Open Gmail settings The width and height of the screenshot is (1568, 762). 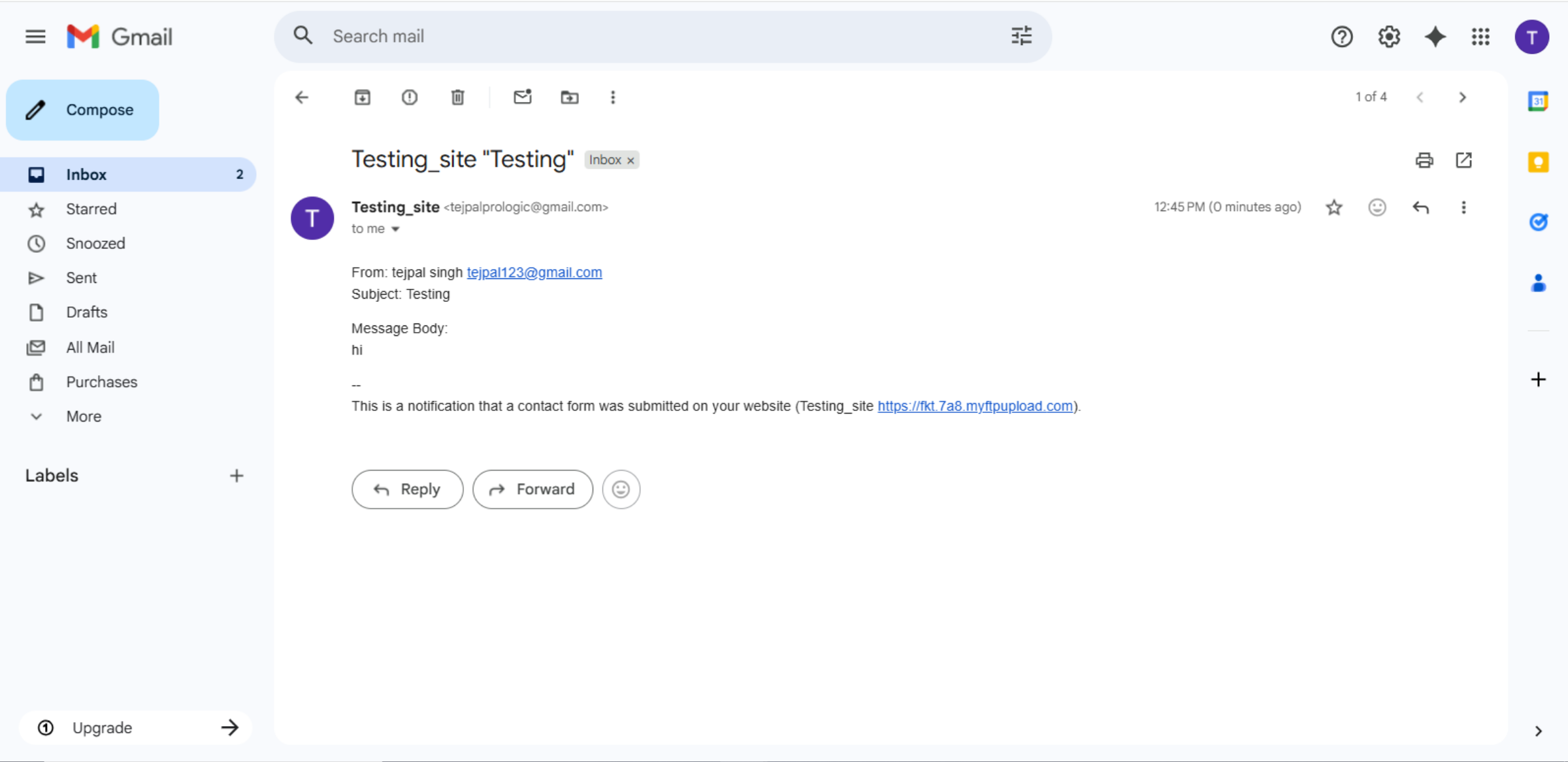[1388, 37]
